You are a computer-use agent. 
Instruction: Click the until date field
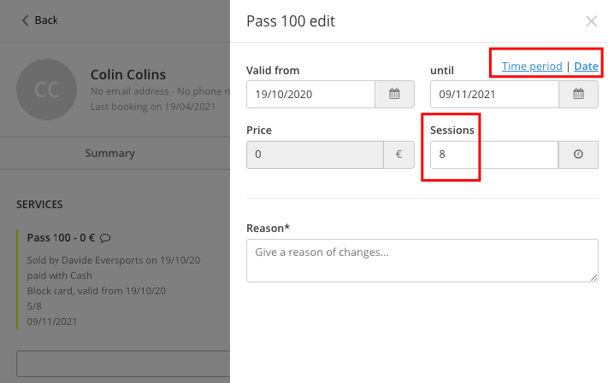[494, 94]
